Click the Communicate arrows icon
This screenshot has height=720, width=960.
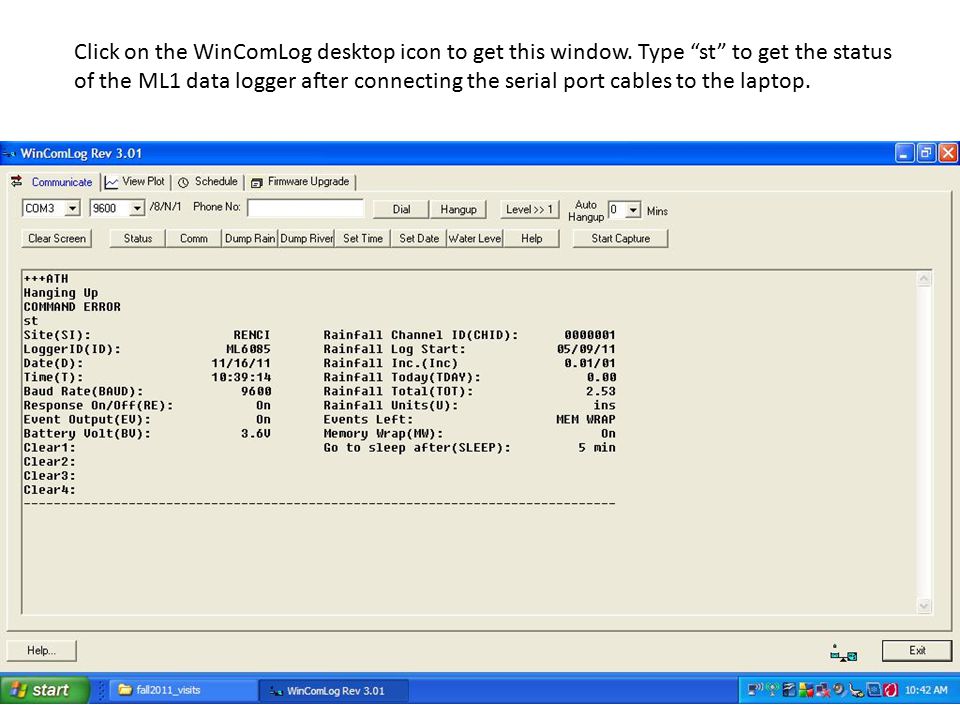(17, 181)
